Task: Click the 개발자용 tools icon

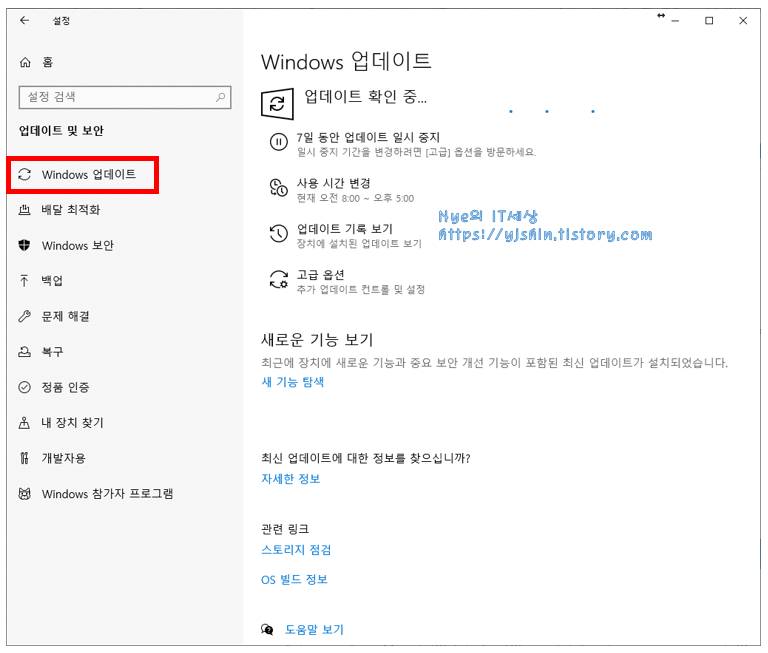Action: [x=24, y=458]
